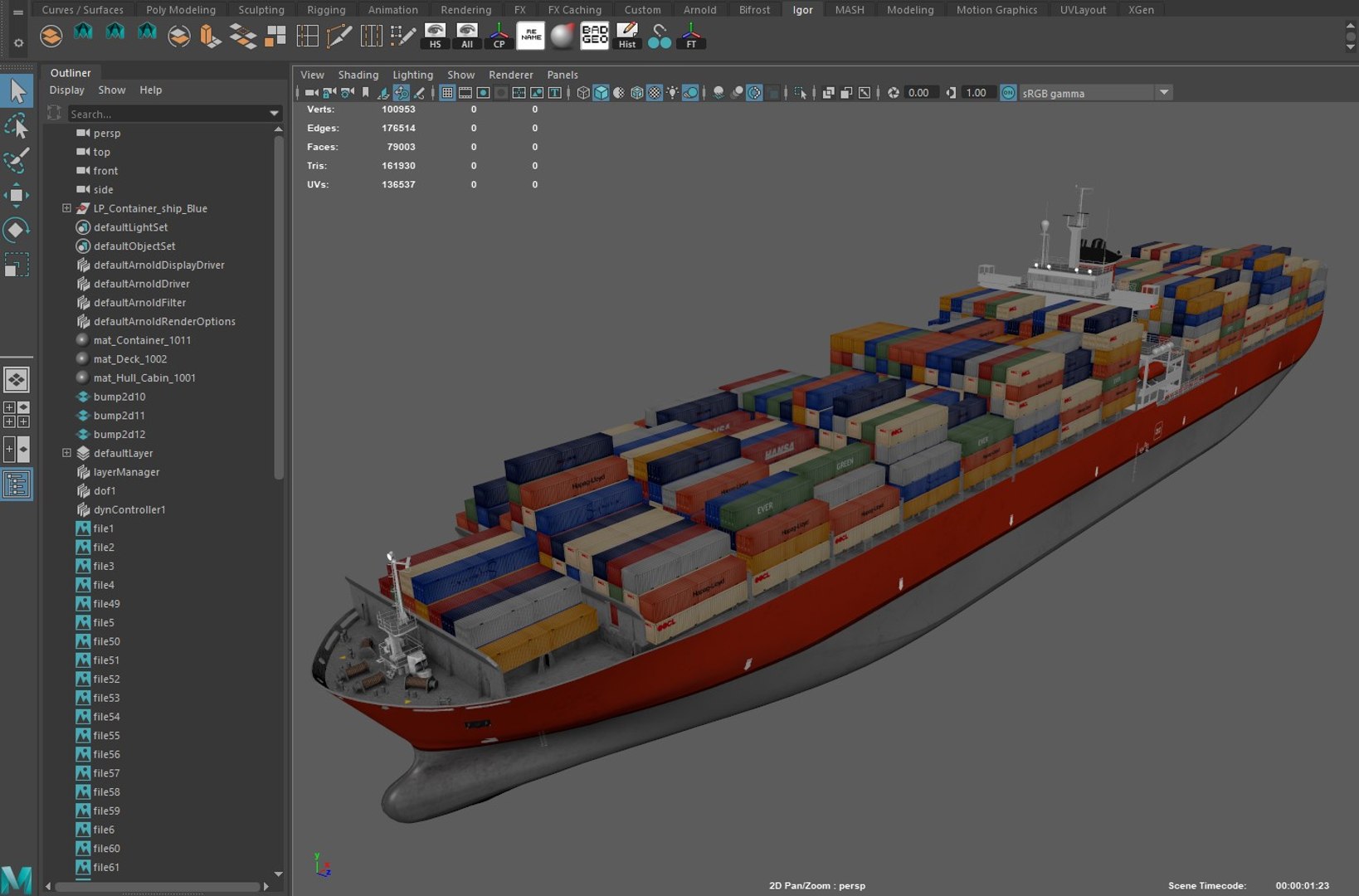Activate the Rotate tool
Viewport: 1359px width, 896px height.
point(17,230)
